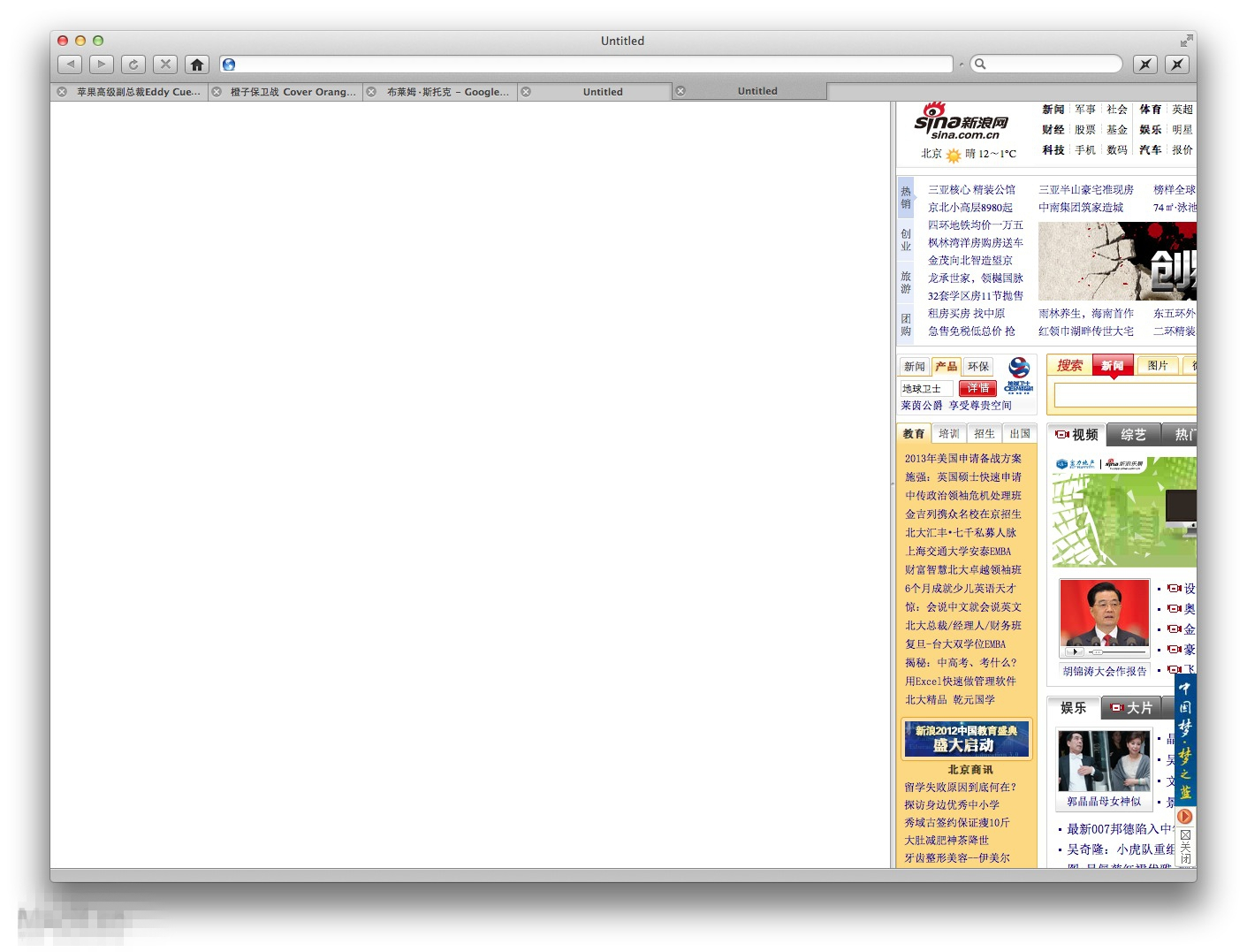Click the orange play arrow on blue banner
The width and height of the screenshot is (1247, 952).
click(x=1185, y=817)
